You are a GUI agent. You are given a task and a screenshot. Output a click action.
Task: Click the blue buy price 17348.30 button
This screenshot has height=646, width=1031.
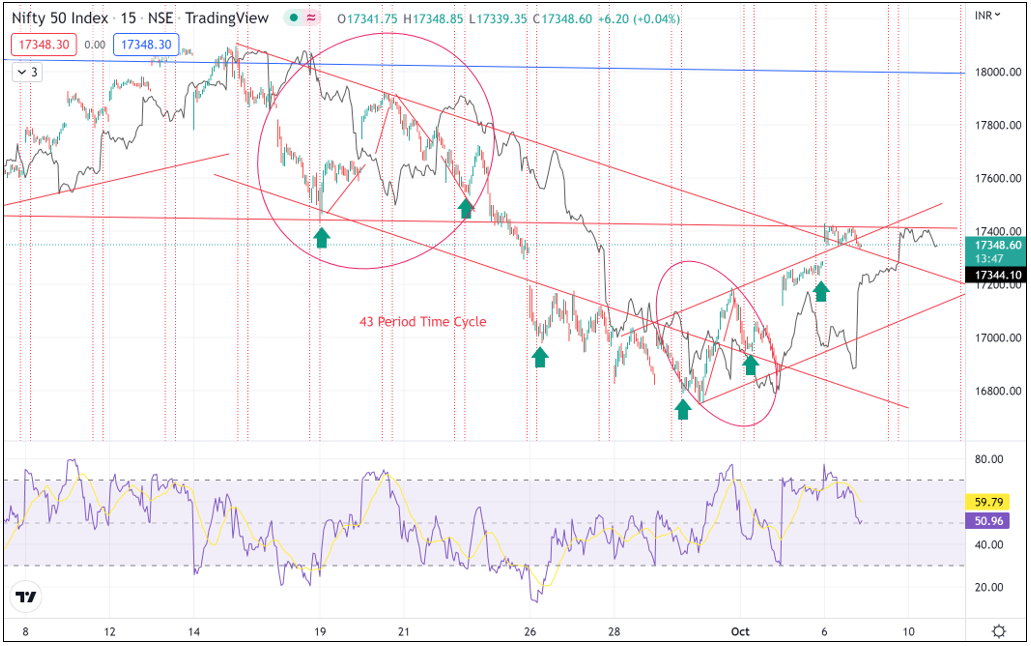(x=146, y=45)
